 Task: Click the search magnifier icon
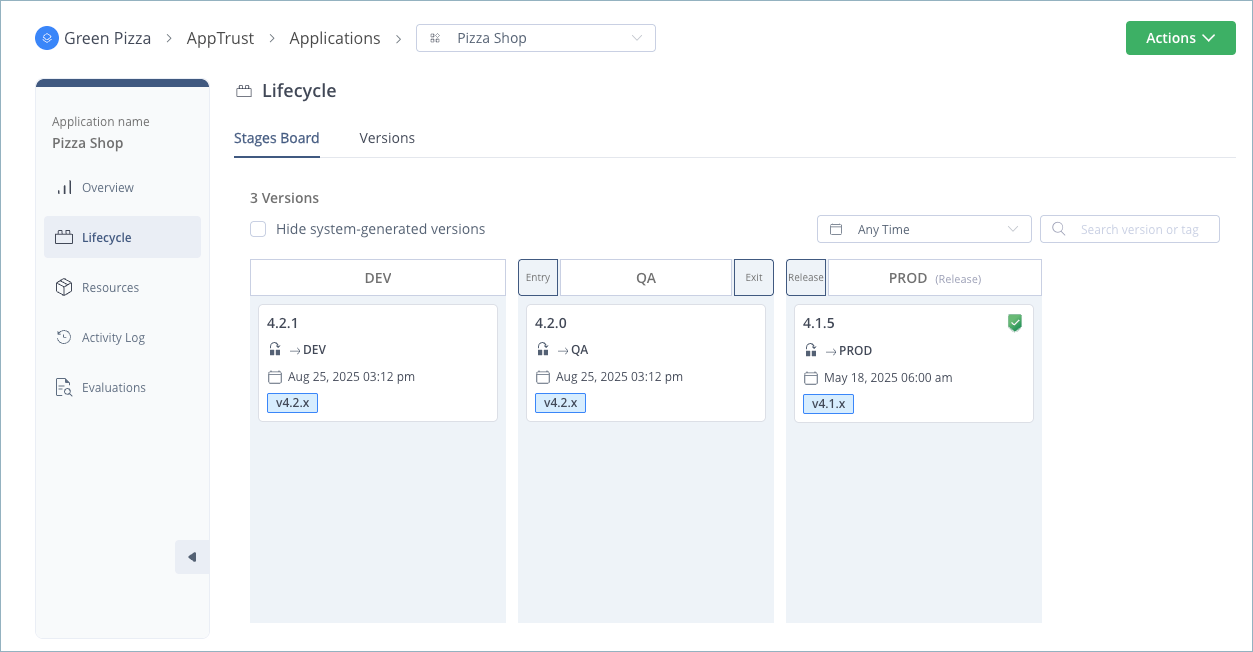point(1059,229)
